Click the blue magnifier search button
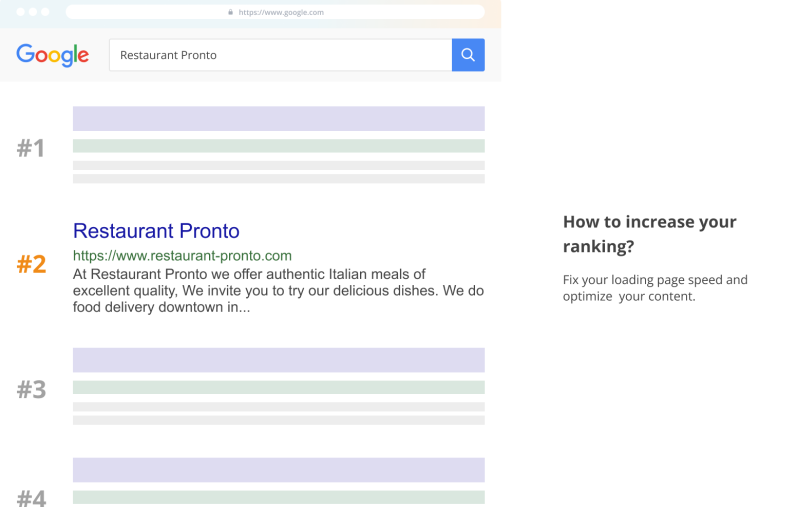The image size is (797, 507). 468,55
